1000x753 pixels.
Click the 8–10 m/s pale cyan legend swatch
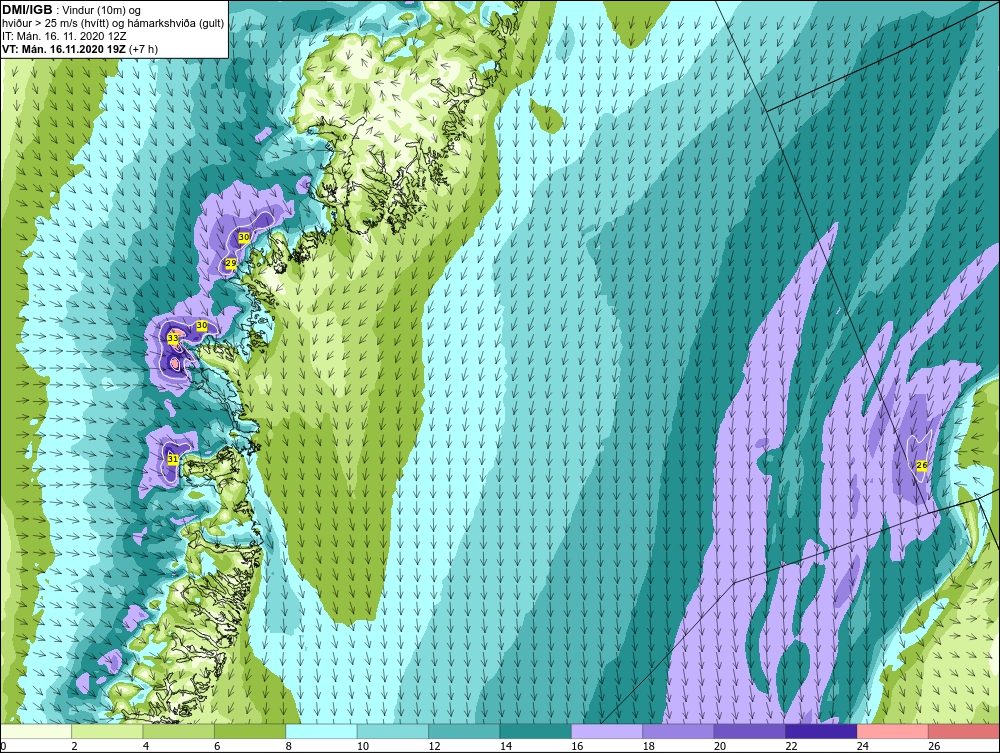(321, 731)
